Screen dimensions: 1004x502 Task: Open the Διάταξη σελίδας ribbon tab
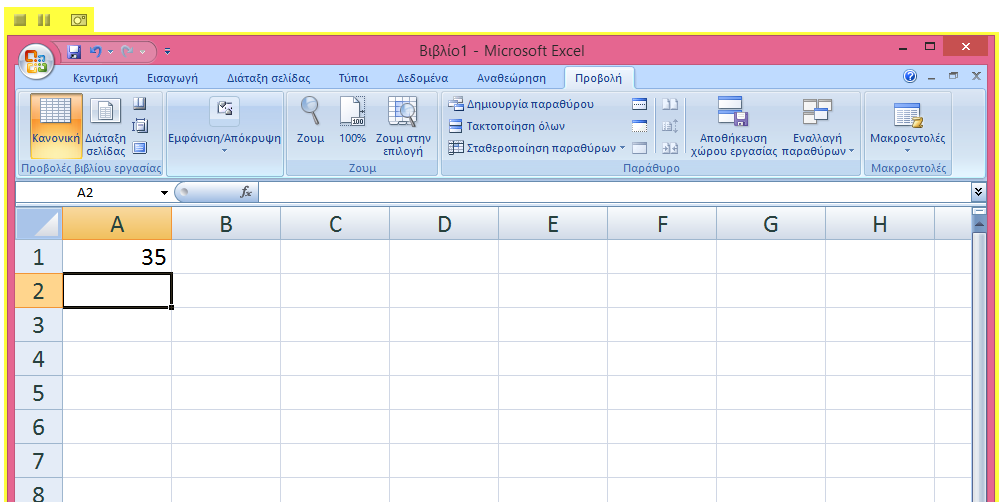click(x=268, y=79)
